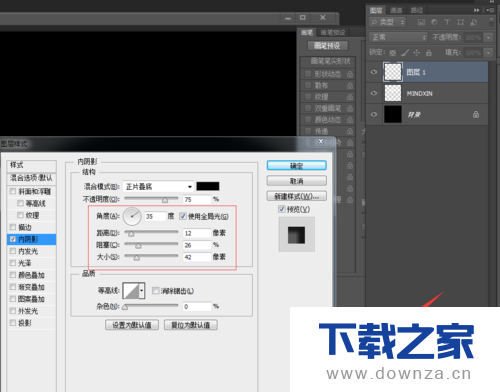The height and width of the screenshot is (392, 500).
Task: Click lock icon beside 传递 brush option
Action: [x=350, y=131]
